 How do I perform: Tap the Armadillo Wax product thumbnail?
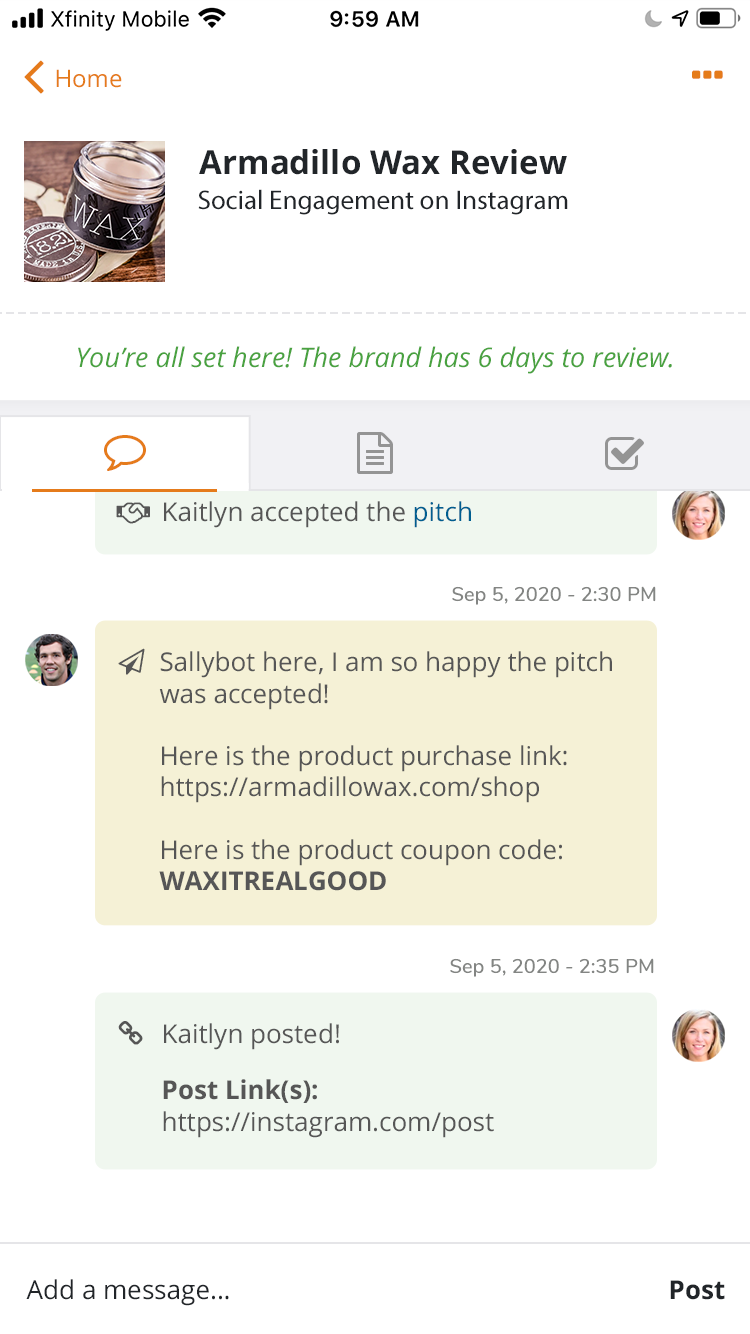pyautogui.click(x=94, y=211)
